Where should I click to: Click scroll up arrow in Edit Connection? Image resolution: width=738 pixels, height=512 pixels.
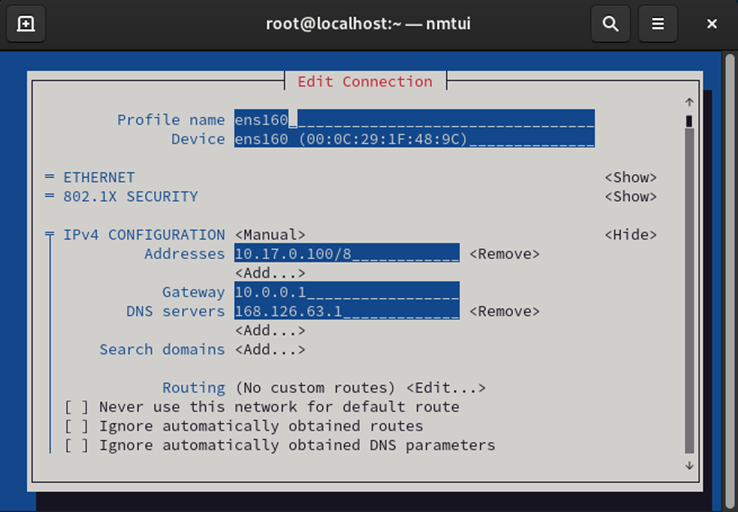[689, 102]
